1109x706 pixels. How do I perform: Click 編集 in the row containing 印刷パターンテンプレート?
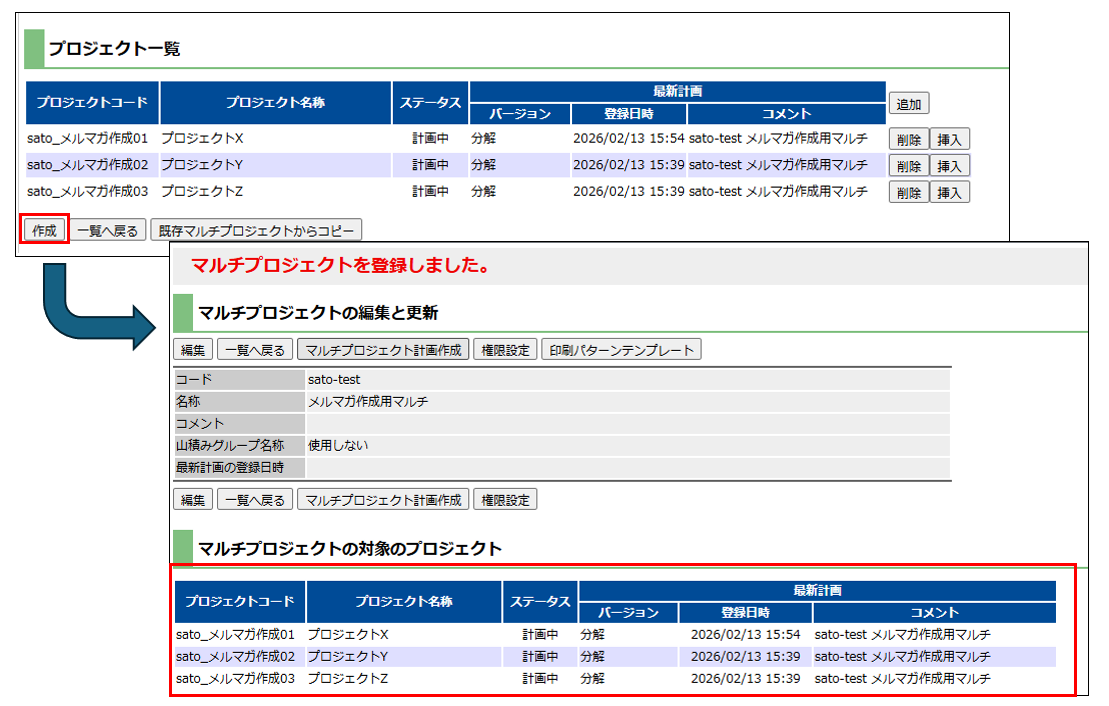tap(193, 350)
